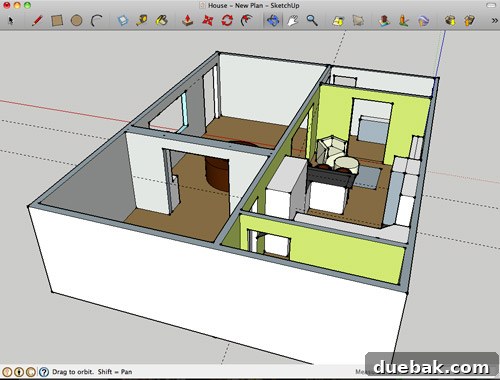Choose the red four-arrow Move tool
The width and height of the screenshot is (500, 380).
[x=207, y=21]
